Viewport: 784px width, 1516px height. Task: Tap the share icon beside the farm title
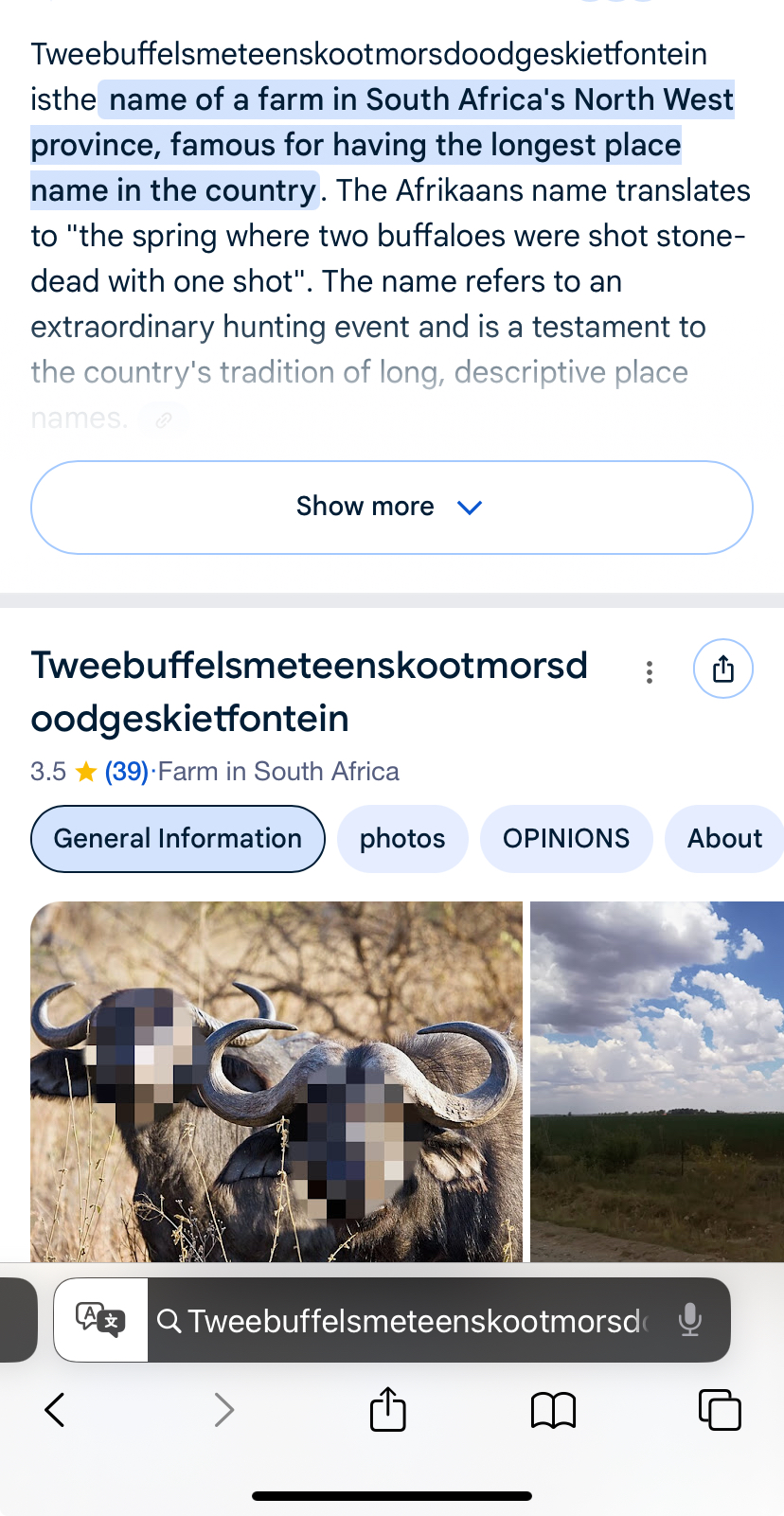click(x=723, y=669)
